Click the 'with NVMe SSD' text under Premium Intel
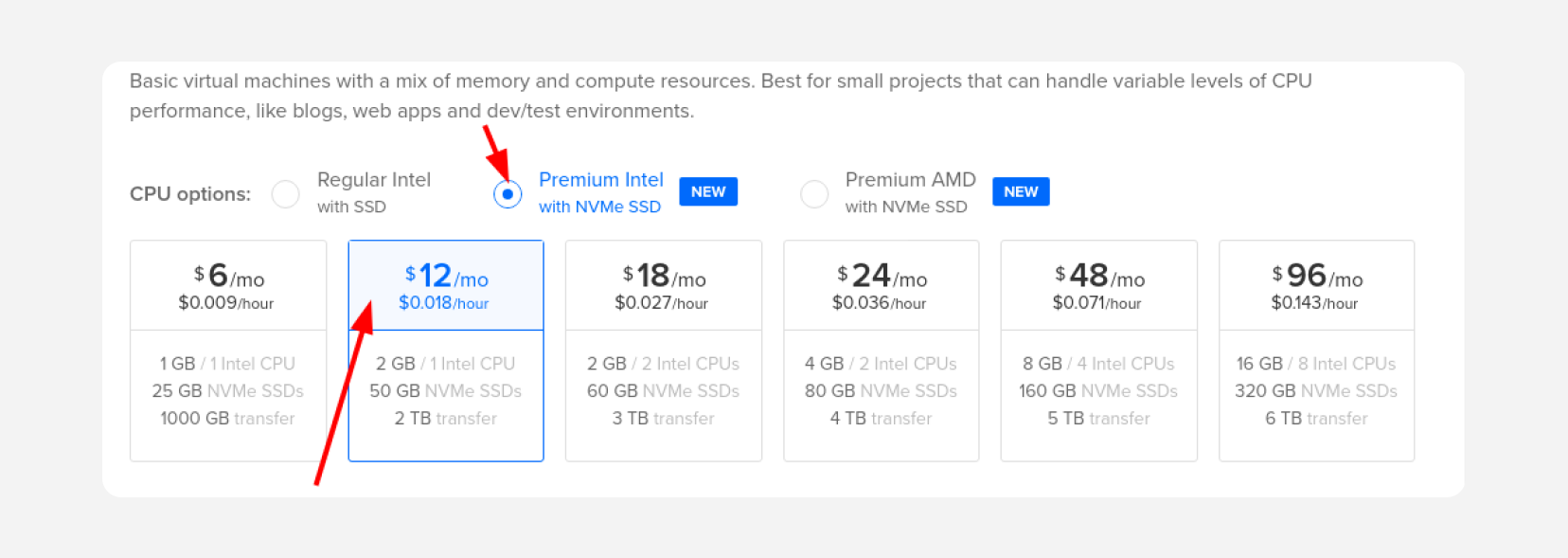Image resolution: width=1568 pixels, height=558 pixels. pos(599,207)
